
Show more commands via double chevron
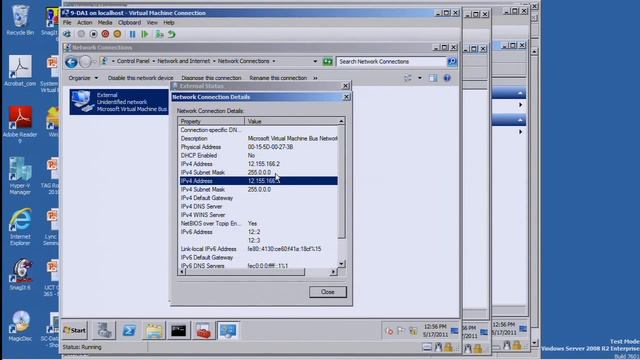(315, 78)
